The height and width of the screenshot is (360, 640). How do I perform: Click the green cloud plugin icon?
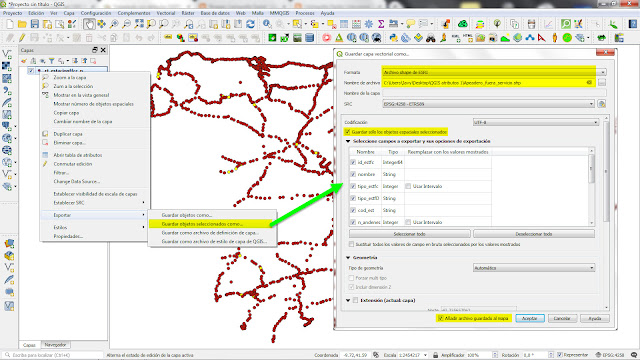coord(462,24)
